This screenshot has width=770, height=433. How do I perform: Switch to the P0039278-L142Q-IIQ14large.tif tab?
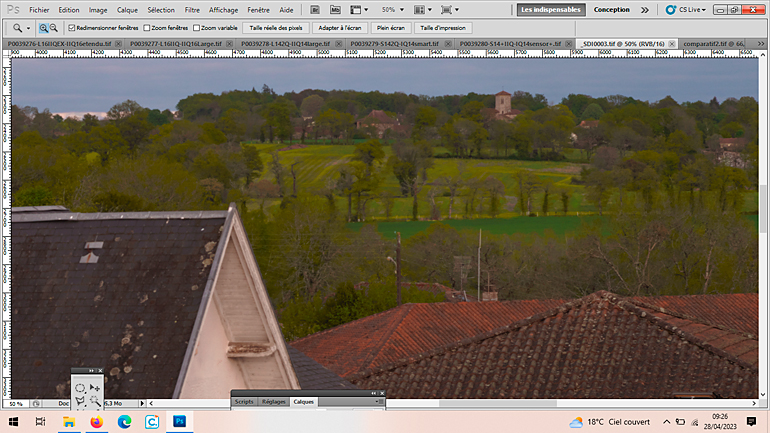286,44
